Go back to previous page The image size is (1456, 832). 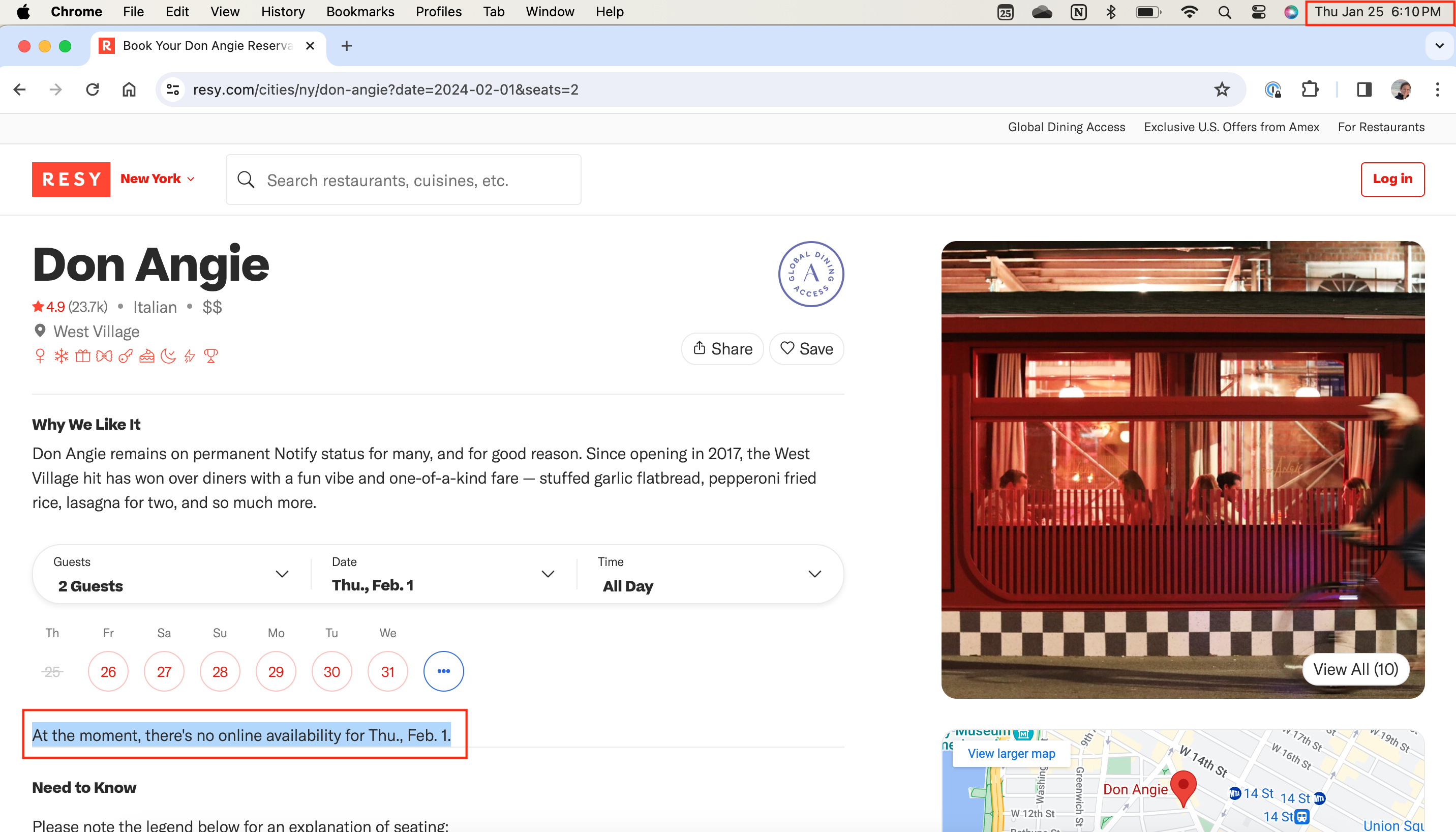coord(19,90)
